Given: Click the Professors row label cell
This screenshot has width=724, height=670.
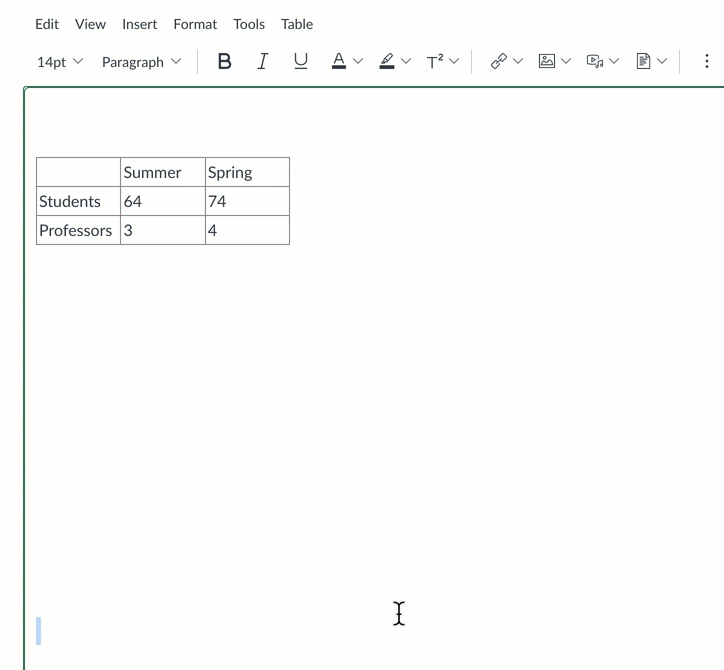Looking at the screenshot, I should 78,230.
